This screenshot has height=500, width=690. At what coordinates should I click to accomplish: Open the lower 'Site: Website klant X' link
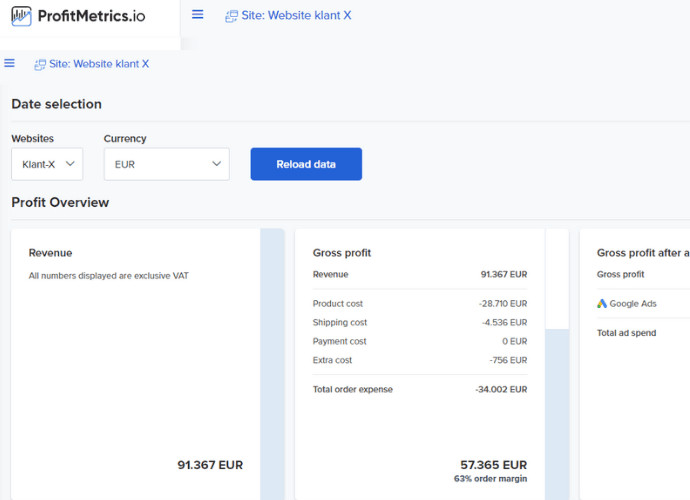tap(99, 64)
